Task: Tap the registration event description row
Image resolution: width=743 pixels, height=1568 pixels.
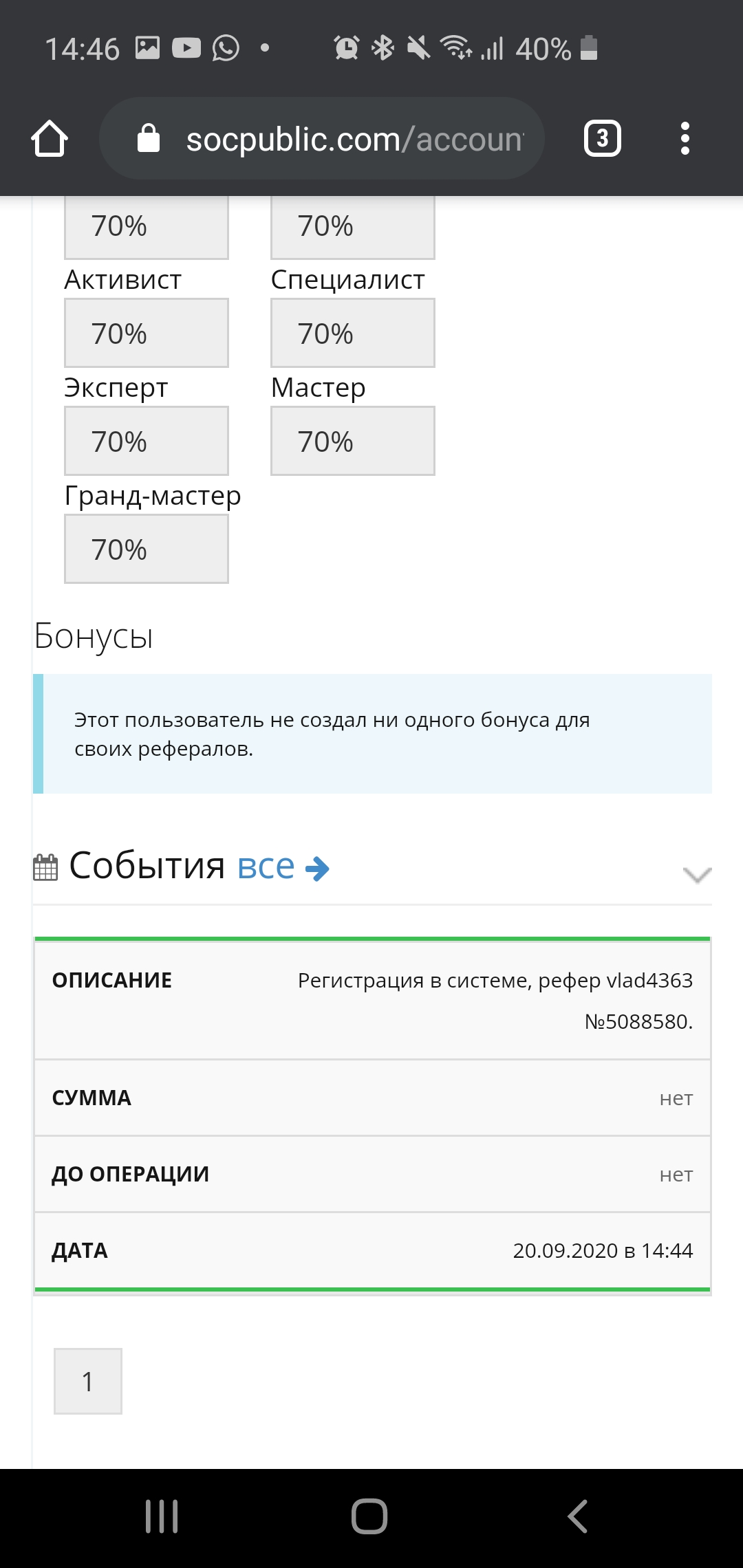Action: click(372, 1001)
